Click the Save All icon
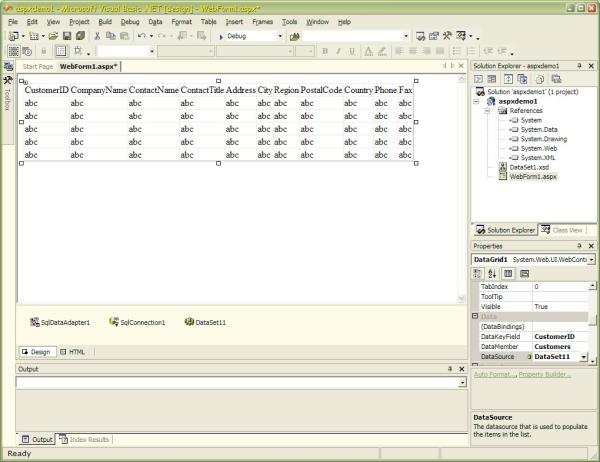Image resolution: width=600 pixels, height=462 pixels. click(x=80, y=36)
